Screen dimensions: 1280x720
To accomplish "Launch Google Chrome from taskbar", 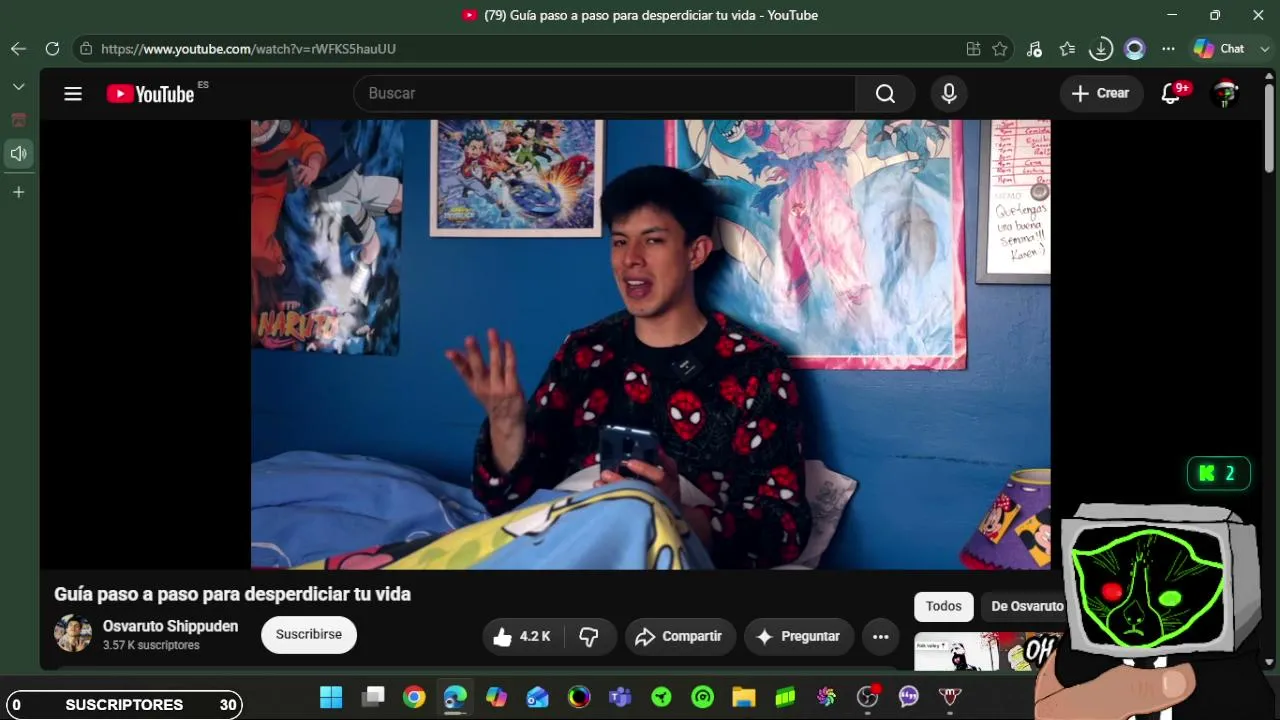I will (414, 697).
